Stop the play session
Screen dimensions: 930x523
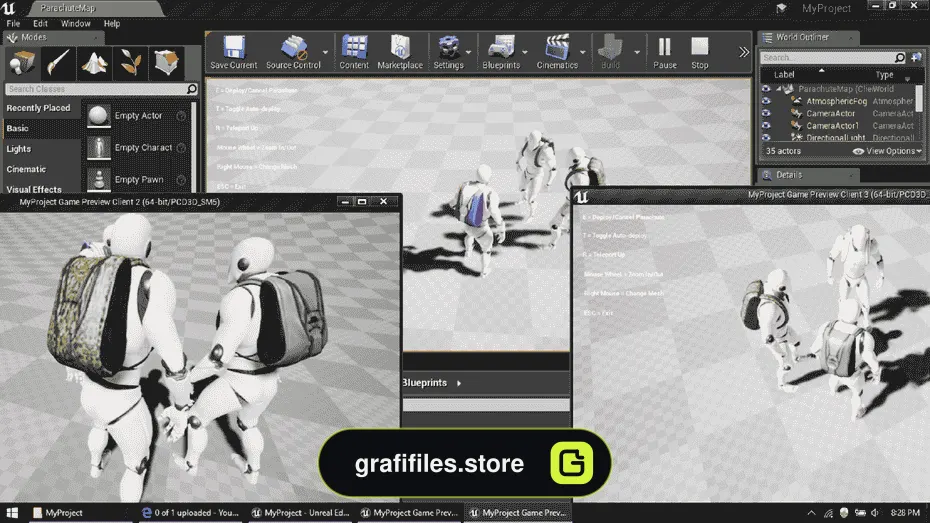(700, 52)
